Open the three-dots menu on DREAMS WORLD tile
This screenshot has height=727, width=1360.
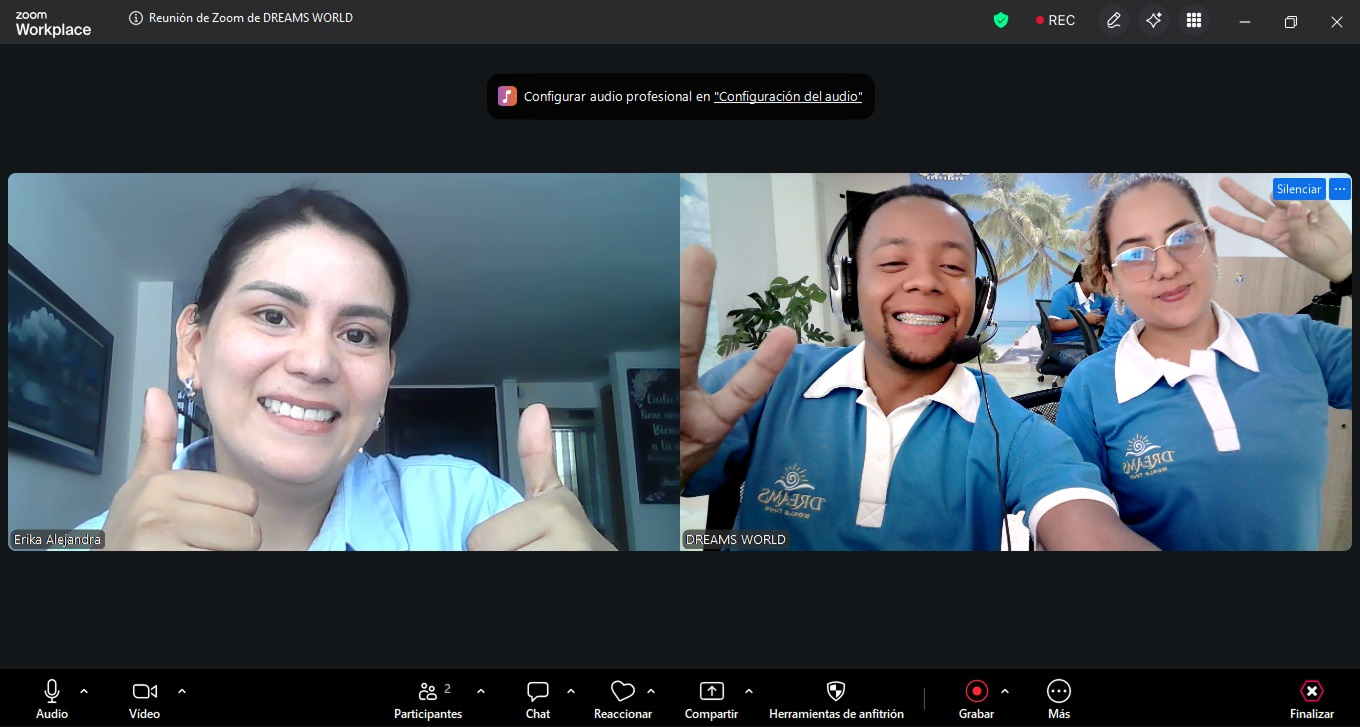(x=1340, y=189)
